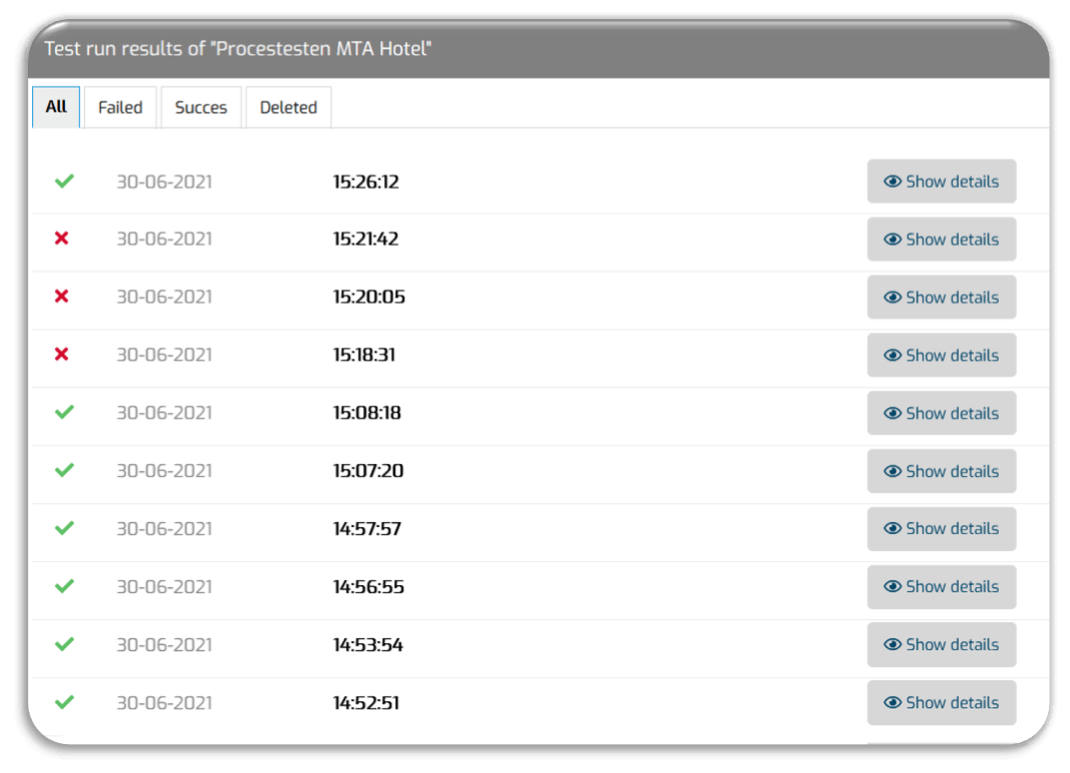Click green checkmark for 14:57:57 run
The height and width of the screenshot is (773, 1070).
tap(64, 528)
